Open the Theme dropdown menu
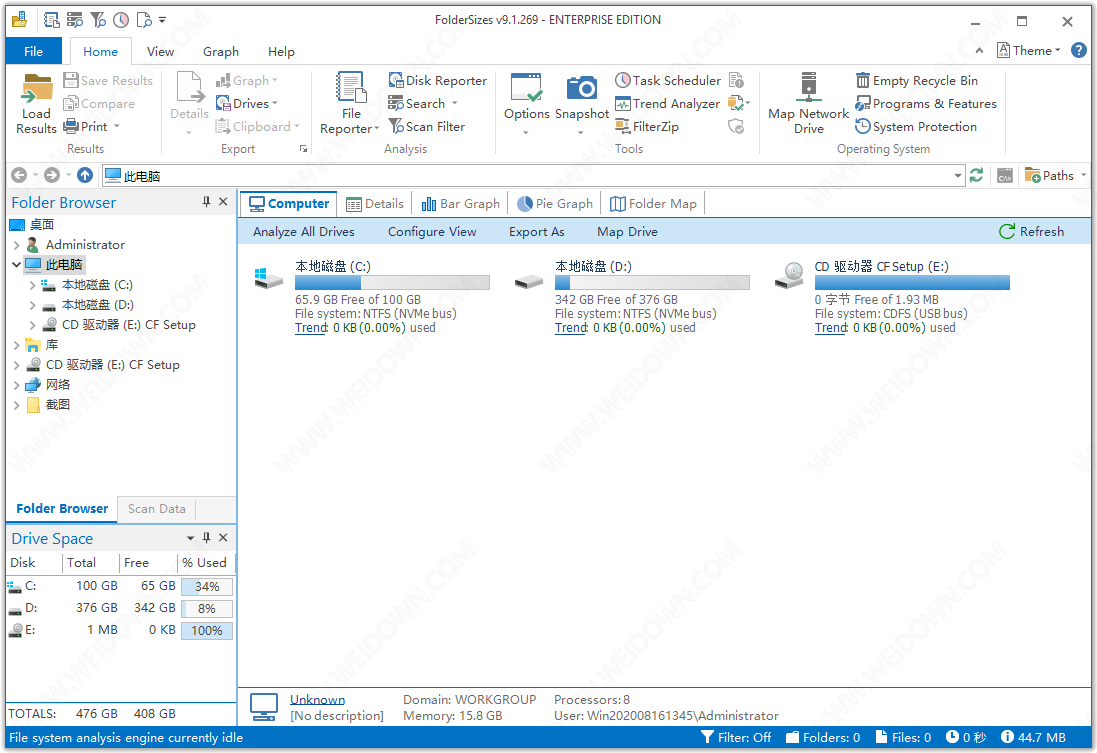 [x=1030, y=50]
